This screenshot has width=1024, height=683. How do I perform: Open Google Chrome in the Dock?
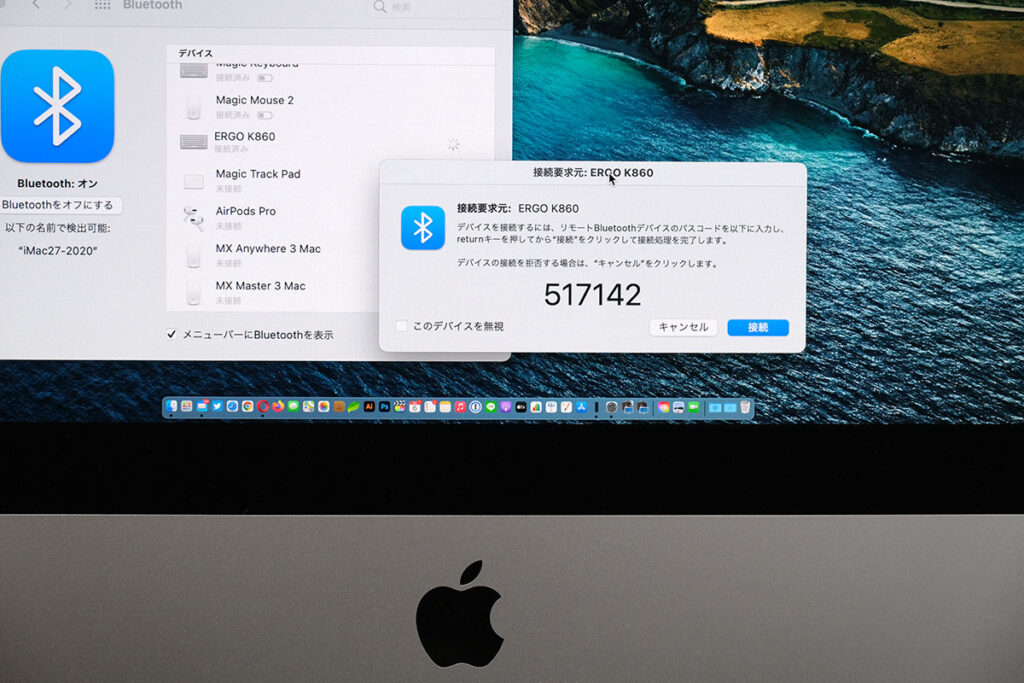pos(248,406)
